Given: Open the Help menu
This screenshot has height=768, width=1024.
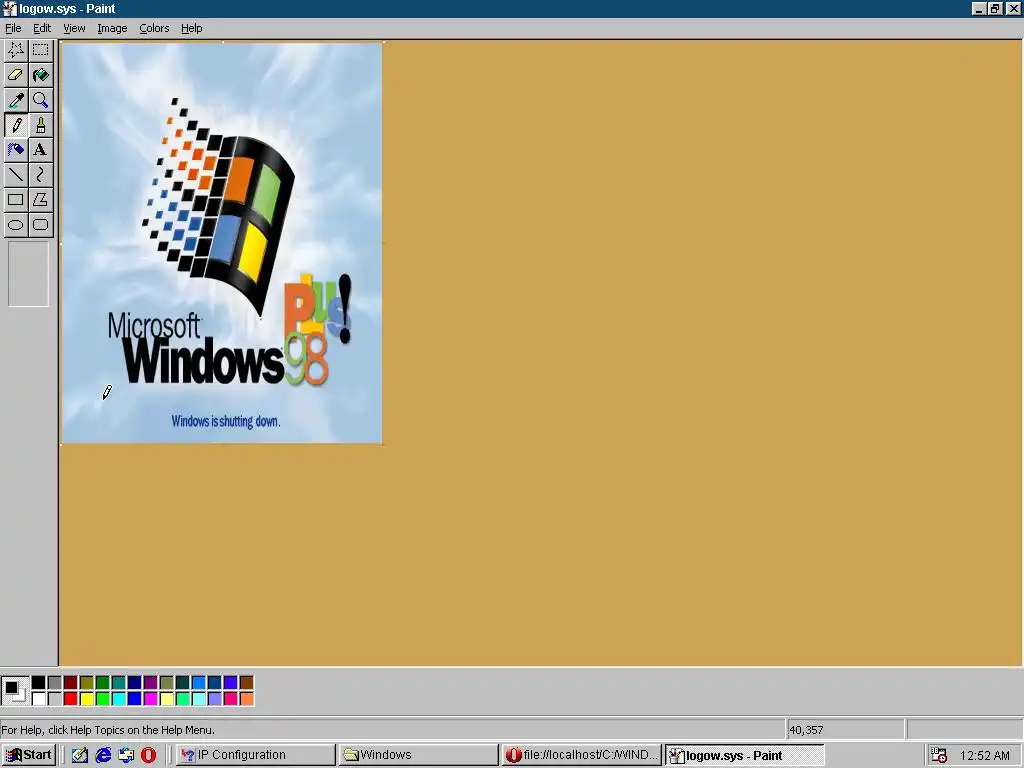Looking at the screenshot, I should pos(191,28).
